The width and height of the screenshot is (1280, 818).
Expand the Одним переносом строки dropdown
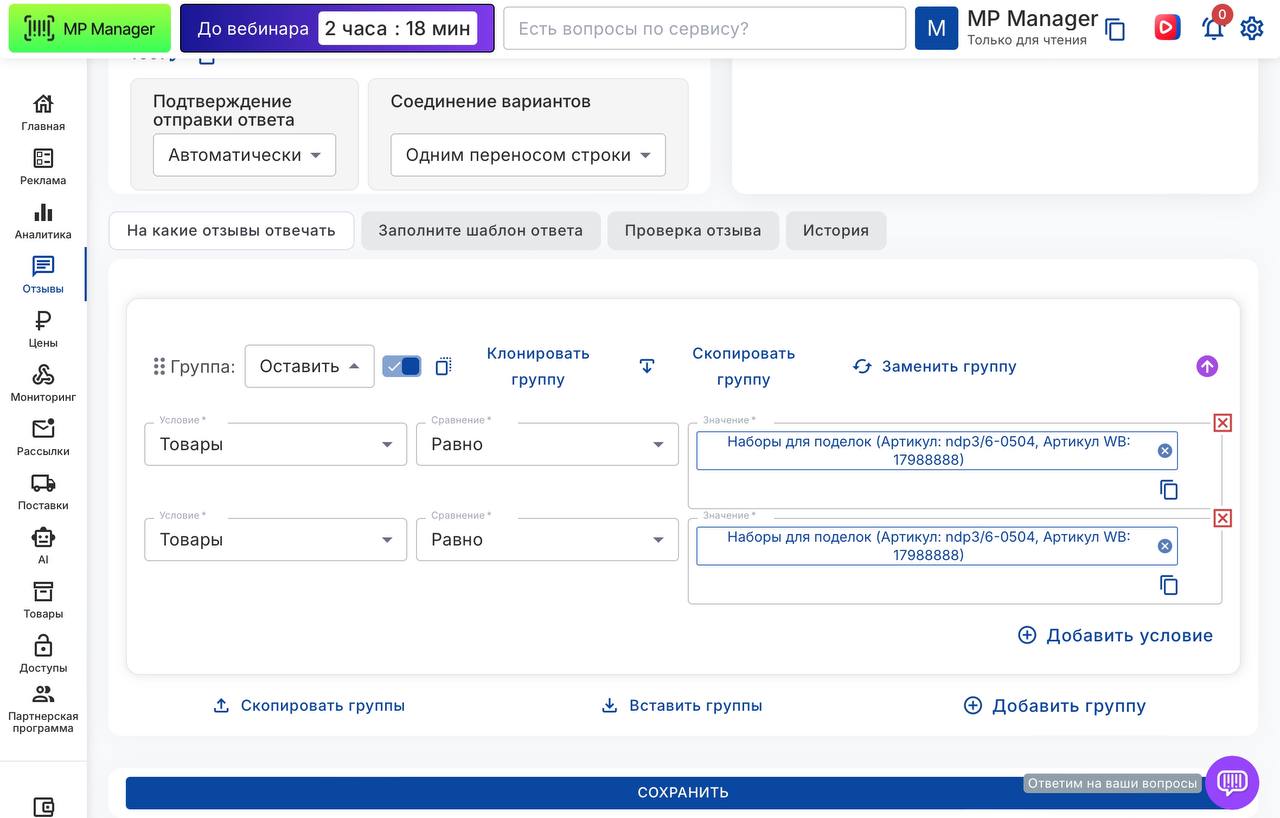(x=527, y=155)
